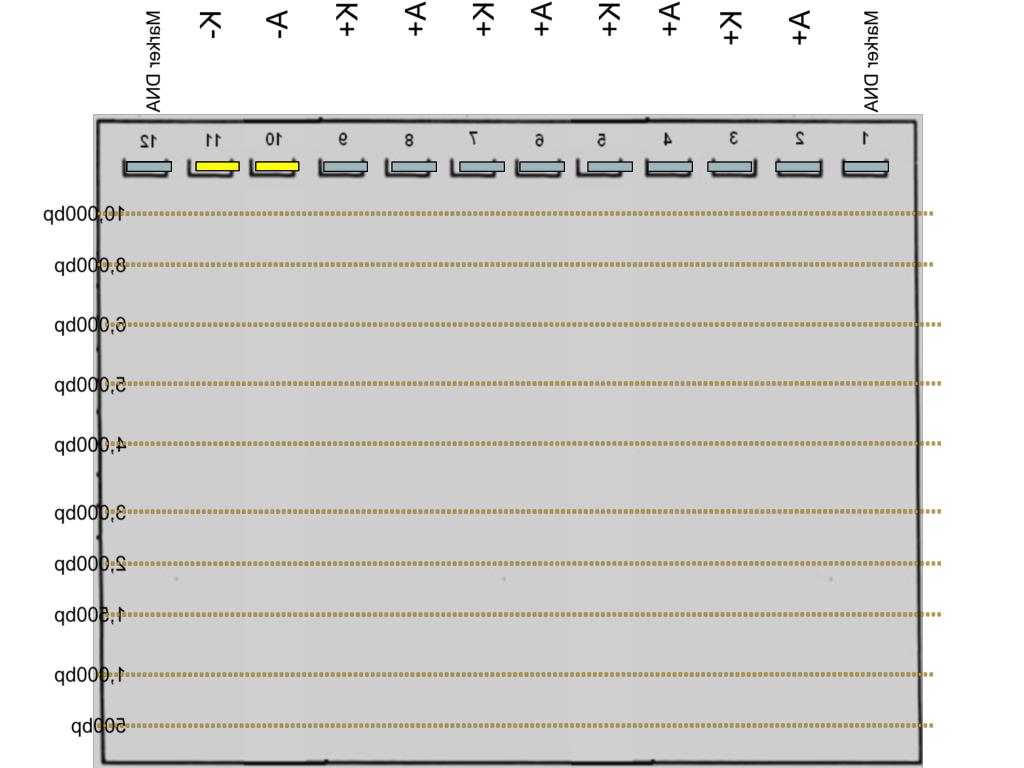This screenshot has width=1024, height=768.
Task: Click lane number 1
Action: click(x=865, y=138)
